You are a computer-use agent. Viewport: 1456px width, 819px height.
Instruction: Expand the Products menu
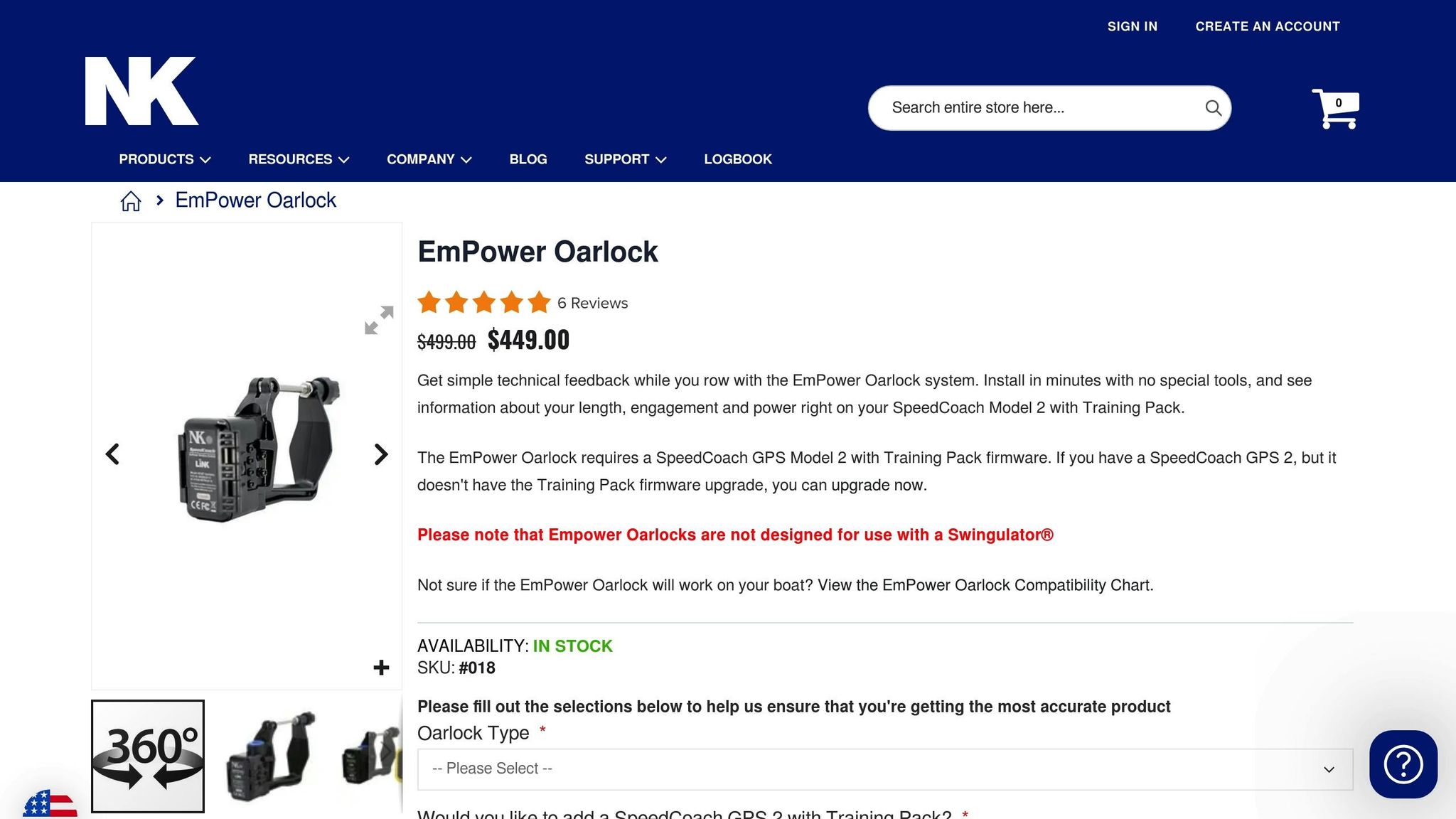165,159
